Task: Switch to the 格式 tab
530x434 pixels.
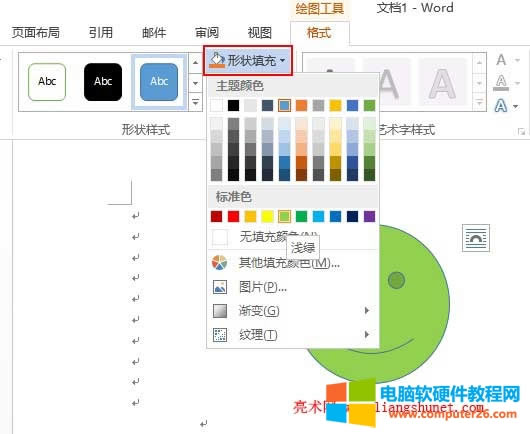Action: (x=319, y=33)
